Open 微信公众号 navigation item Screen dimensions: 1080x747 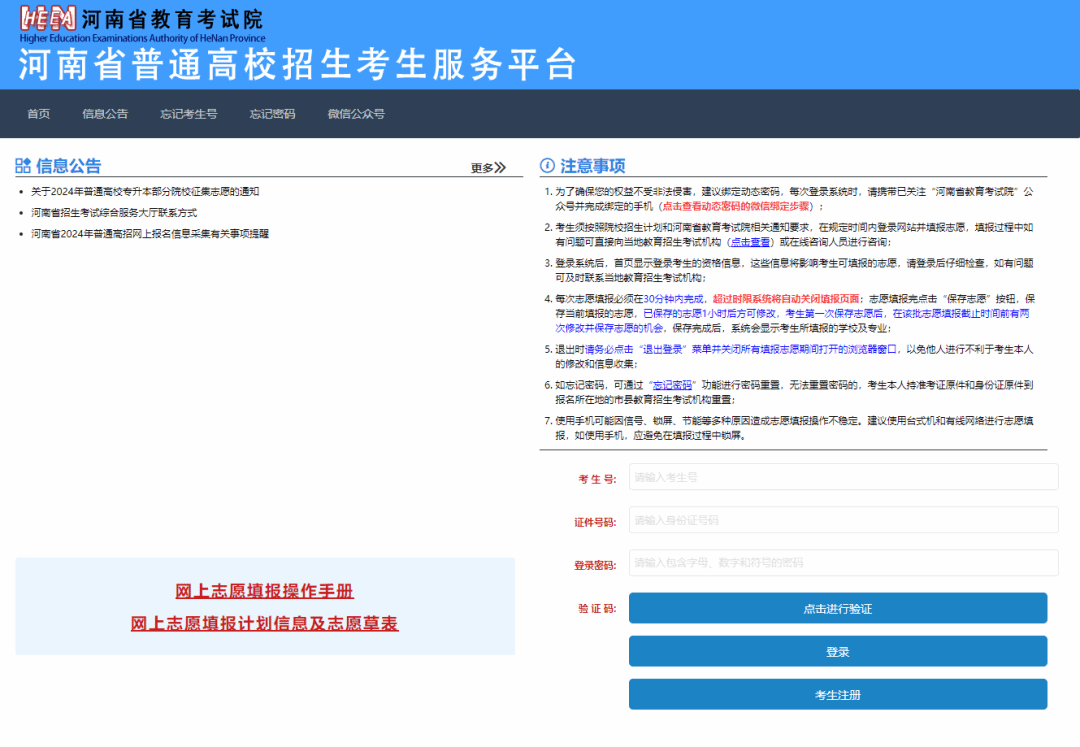[x=356, y=114]
